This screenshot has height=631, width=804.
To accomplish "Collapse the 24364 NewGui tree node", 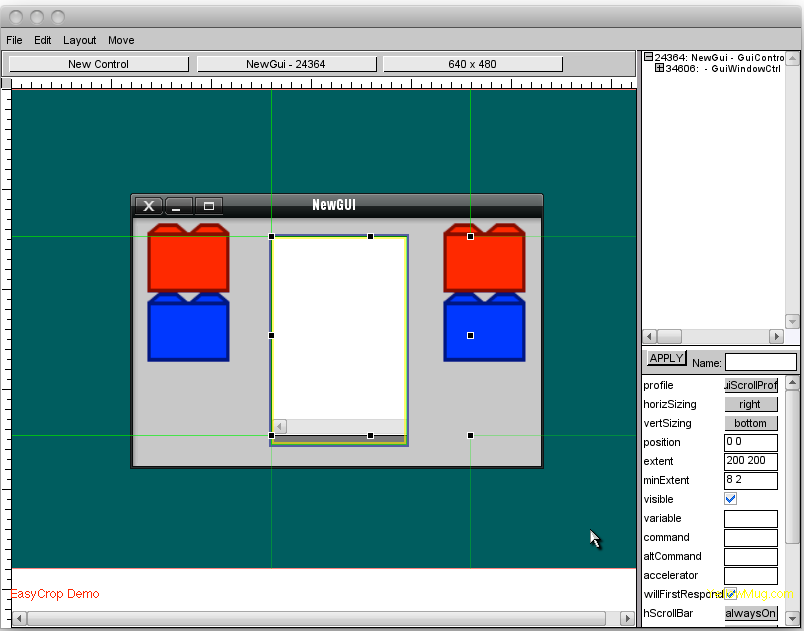I will (x=648, y=57).
